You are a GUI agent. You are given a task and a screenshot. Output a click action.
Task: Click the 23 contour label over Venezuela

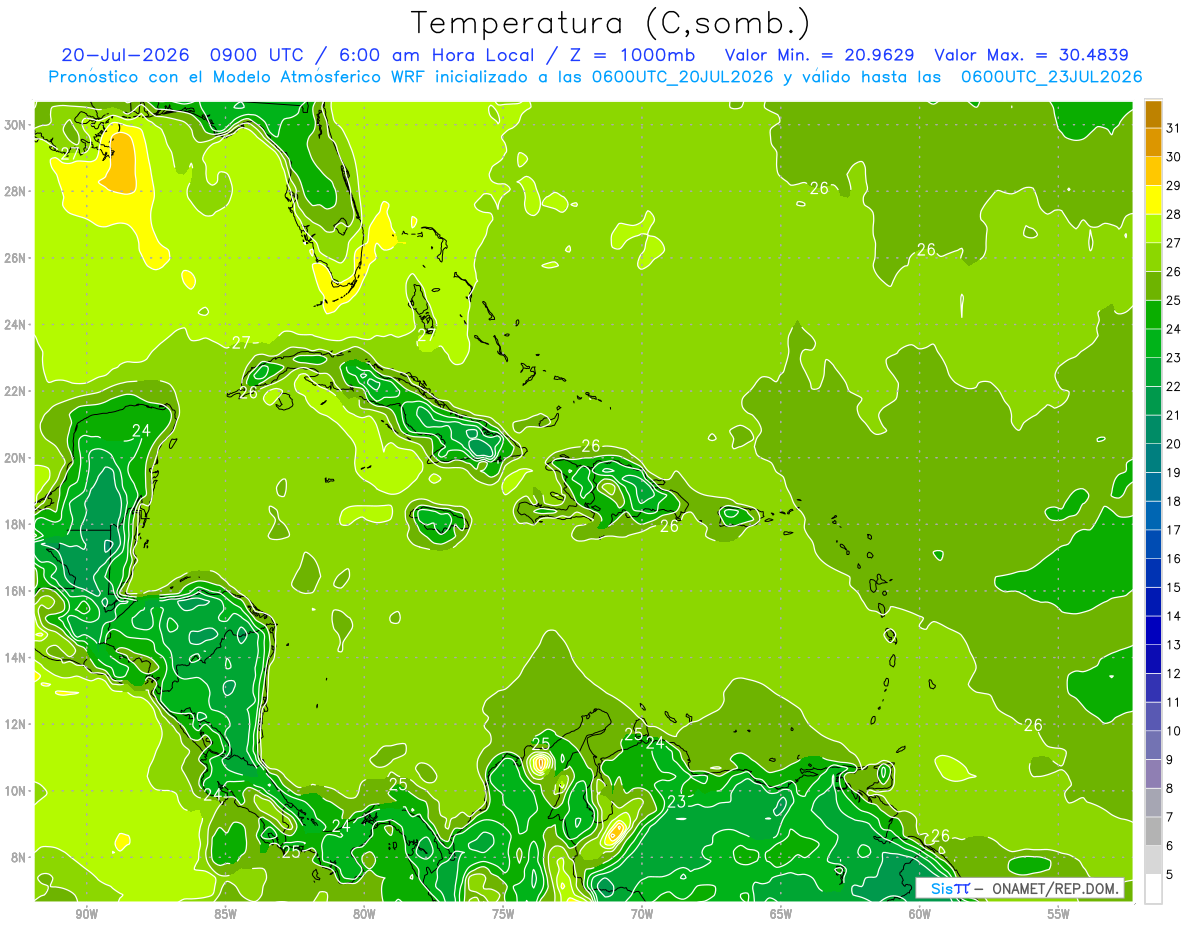(677, 802)
